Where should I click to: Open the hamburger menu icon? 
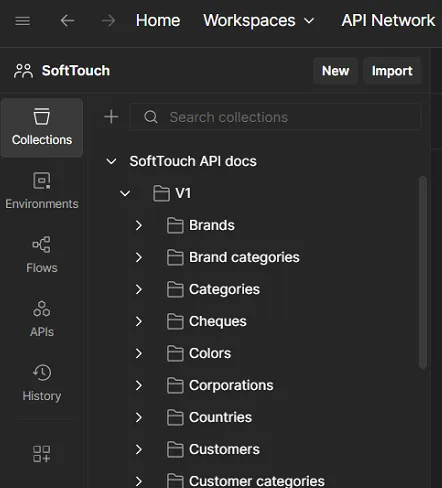coord(23,21)
